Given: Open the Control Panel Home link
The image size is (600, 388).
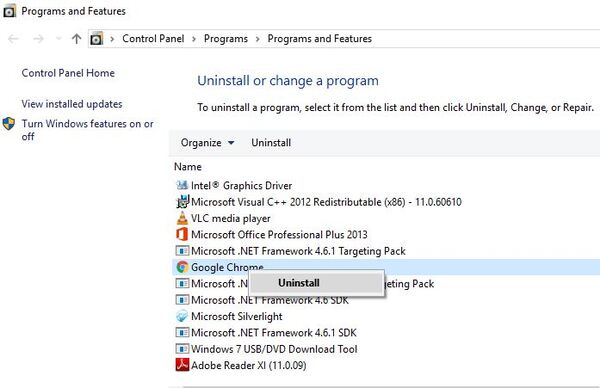Looking at the screenshot, I should click(x=68, y=73).
